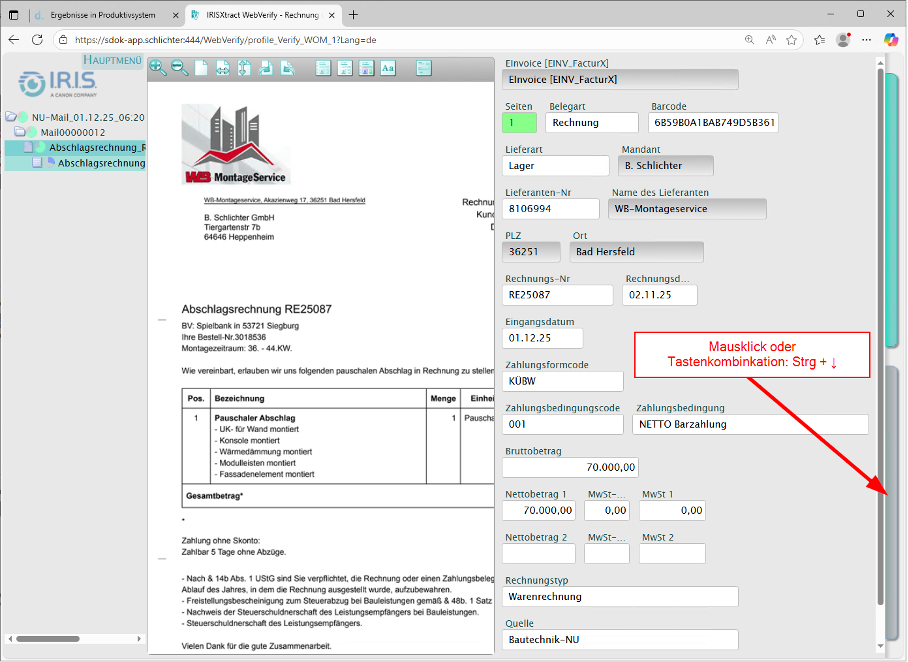
Task: Add page to favorites star
Action: [792, 39]
